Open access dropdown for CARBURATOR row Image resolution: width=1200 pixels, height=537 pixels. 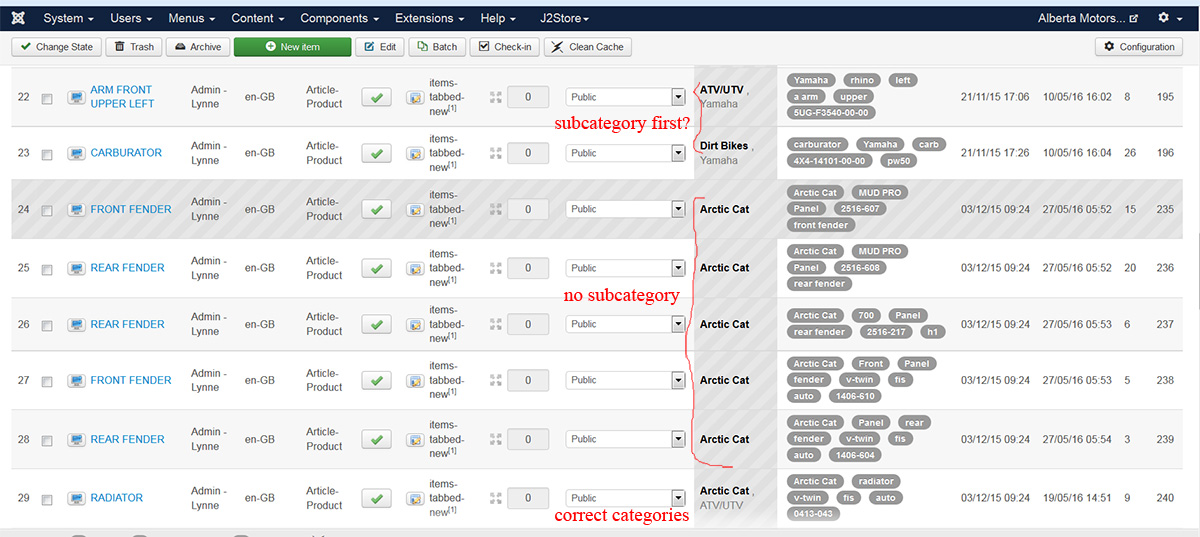coord(626,153)
